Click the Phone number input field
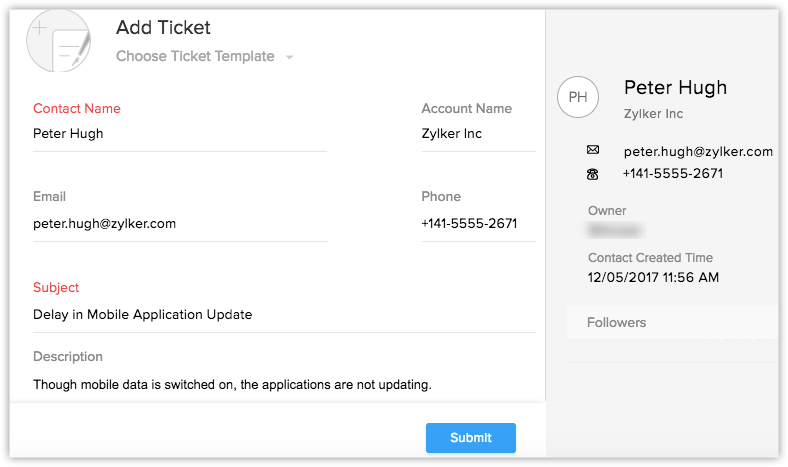The height and width of the screenshot is (467, 788). click(x=477, y=224)
